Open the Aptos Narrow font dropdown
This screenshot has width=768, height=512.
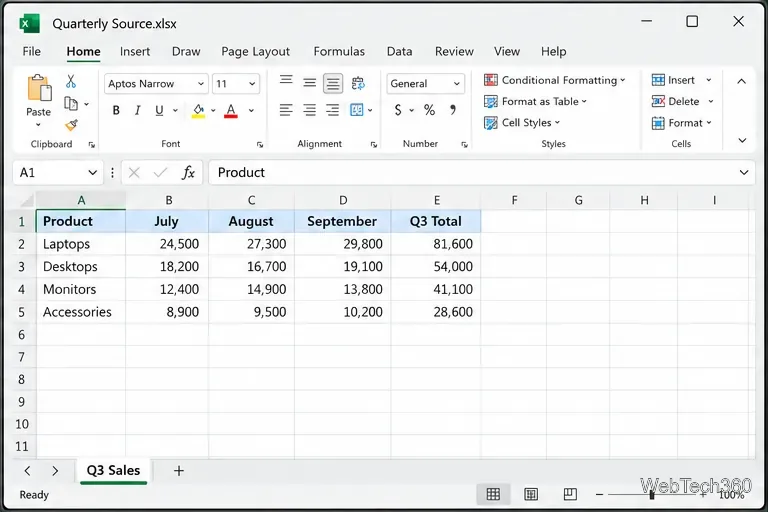click(200, 84)
